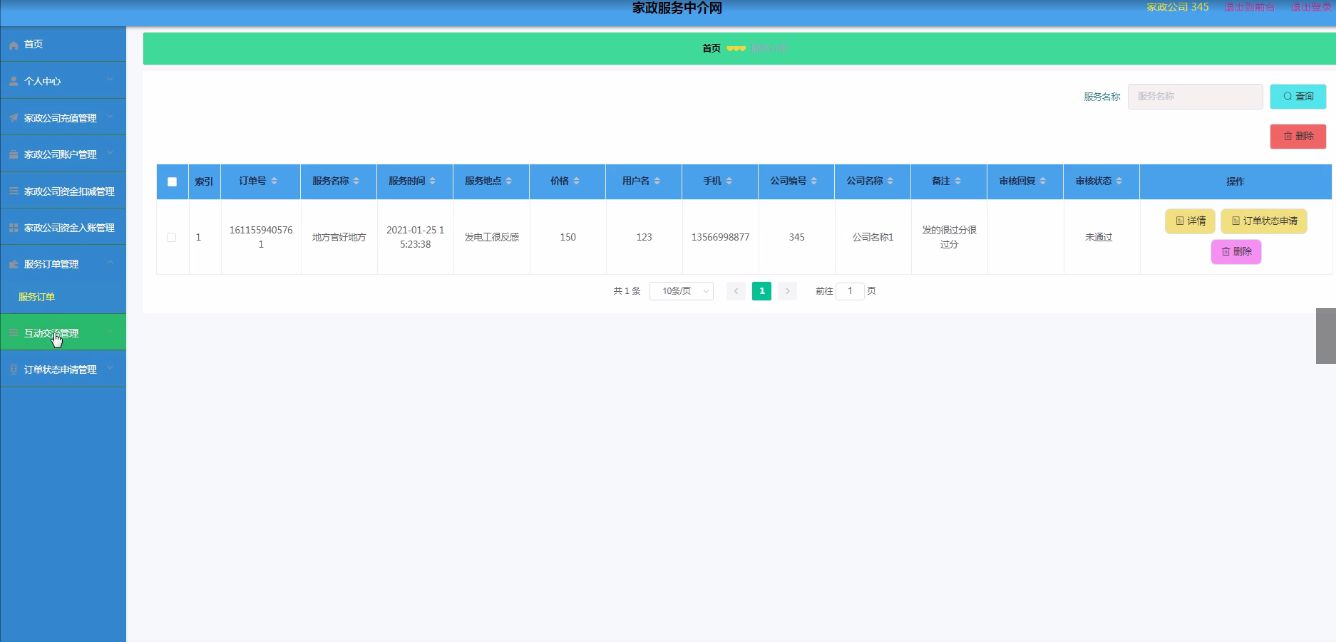Click 退出到前台 in the top bar
Viewport: 1336px width, 642px height.
point(1249,7)
